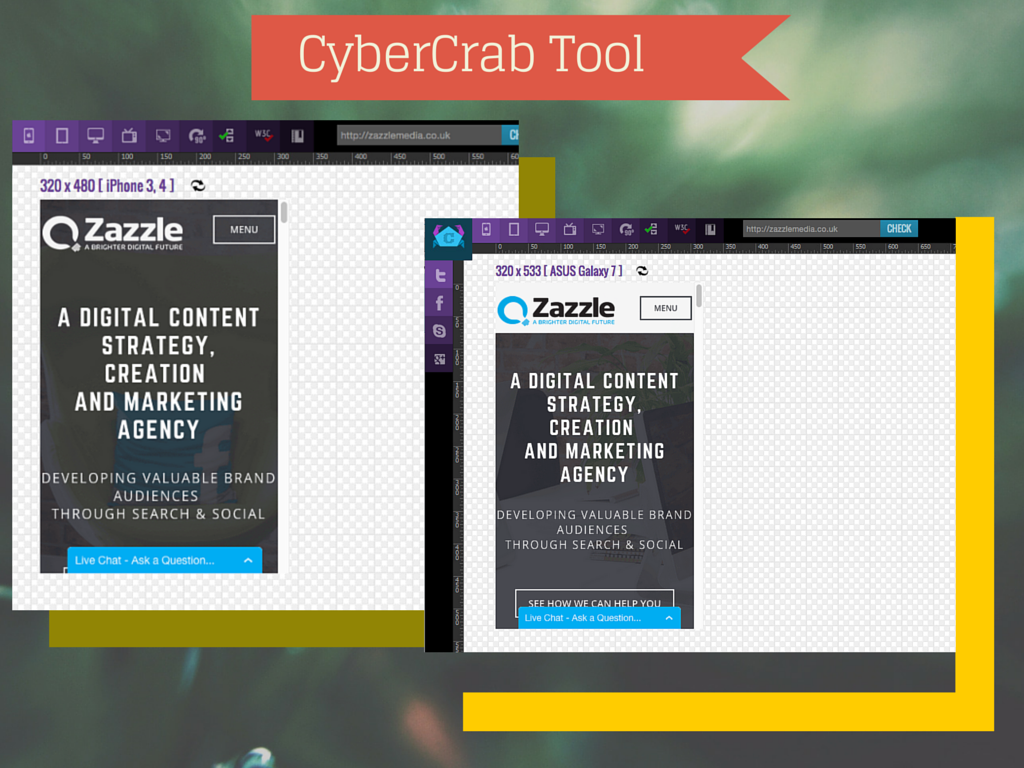
Task: Click the CyberCrab crab logo in the ASUS window
Action: coord(448,238)
